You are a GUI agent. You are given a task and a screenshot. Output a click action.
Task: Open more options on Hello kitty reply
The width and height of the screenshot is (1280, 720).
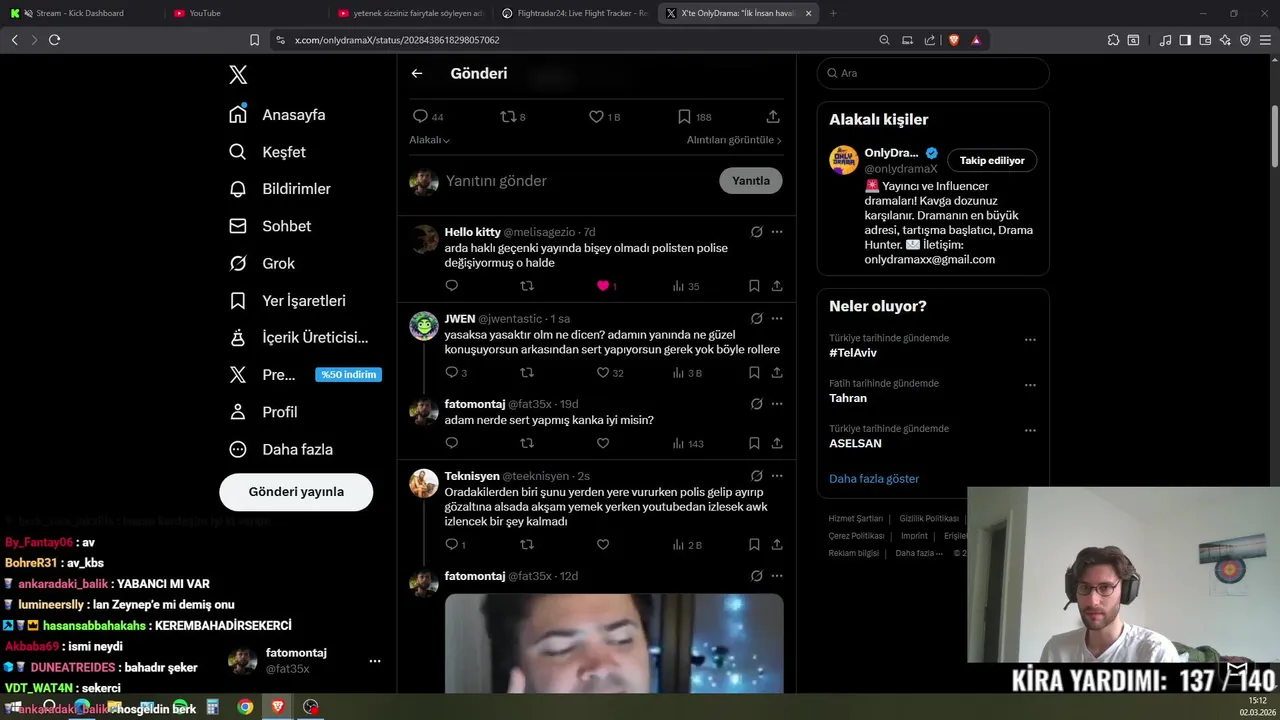pyautogui.click(x=777, y=232)
